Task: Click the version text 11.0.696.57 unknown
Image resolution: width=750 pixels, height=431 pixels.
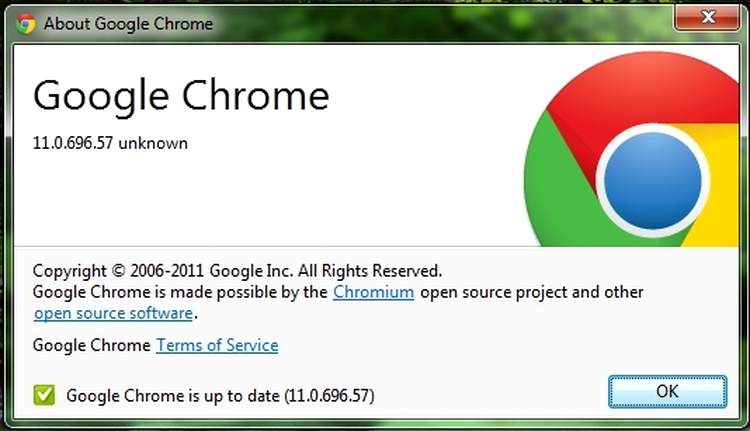Action: click(110, 143)
